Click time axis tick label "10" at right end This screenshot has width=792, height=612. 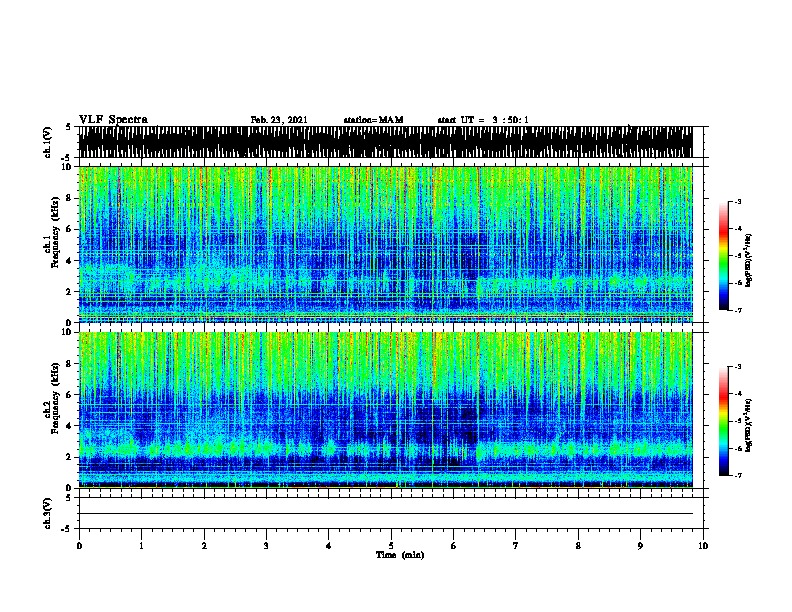pyautogui.click(x=703, y=546)
